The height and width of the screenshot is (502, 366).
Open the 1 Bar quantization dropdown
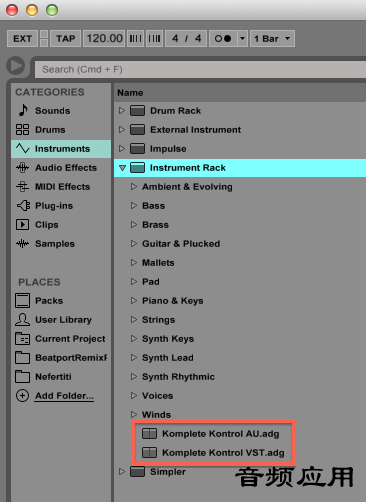(x=272, y=39)
